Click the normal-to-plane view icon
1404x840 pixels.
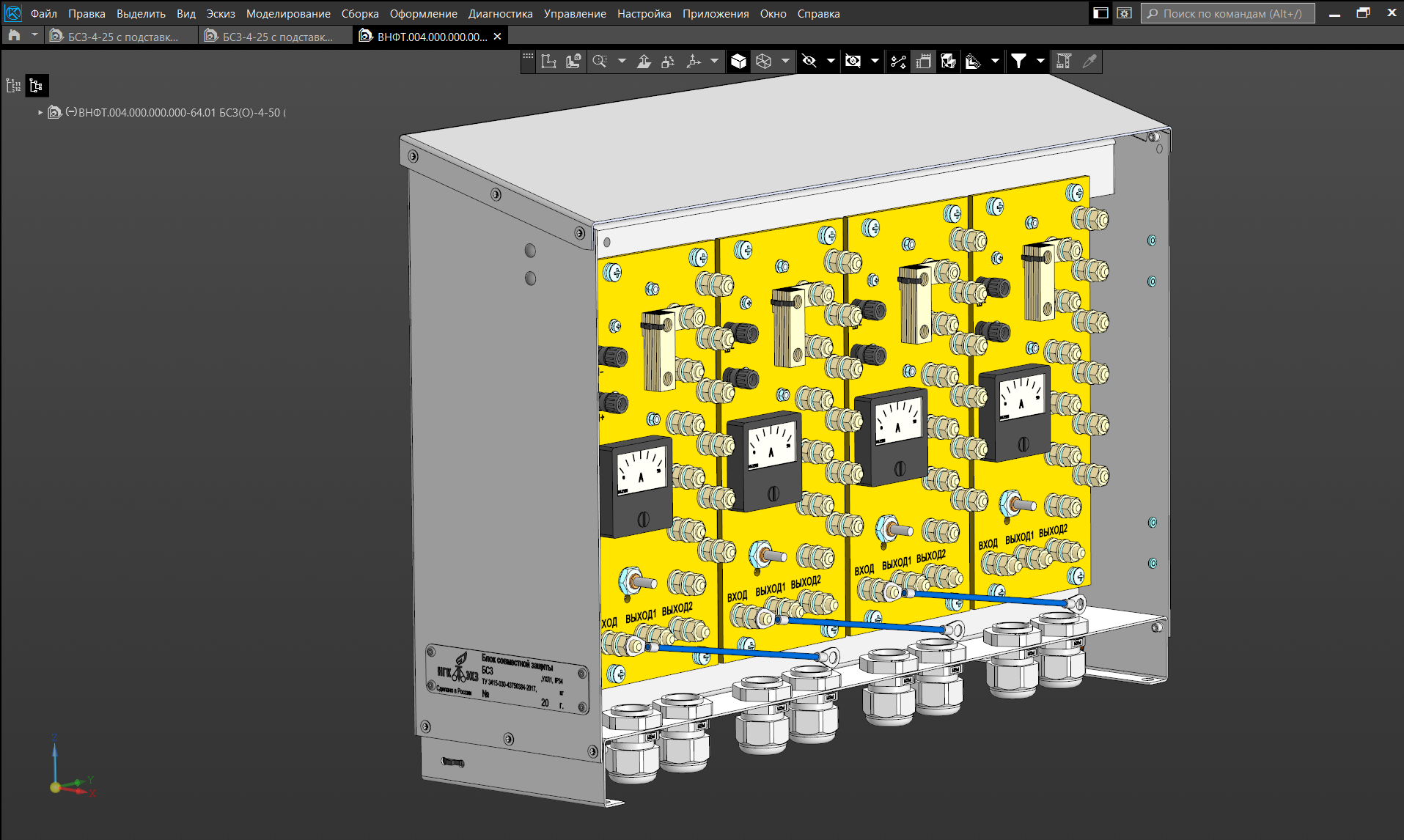click(644, 62)
